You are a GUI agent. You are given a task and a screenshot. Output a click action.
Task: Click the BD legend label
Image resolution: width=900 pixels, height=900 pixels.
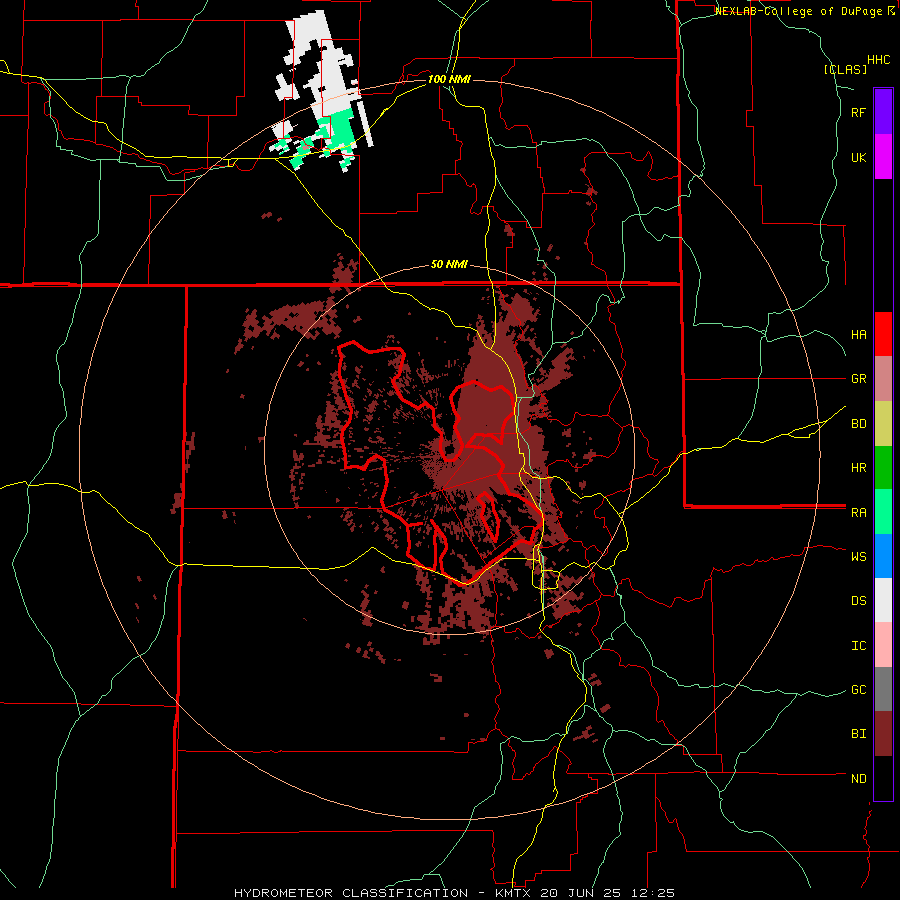coord(858,424)
